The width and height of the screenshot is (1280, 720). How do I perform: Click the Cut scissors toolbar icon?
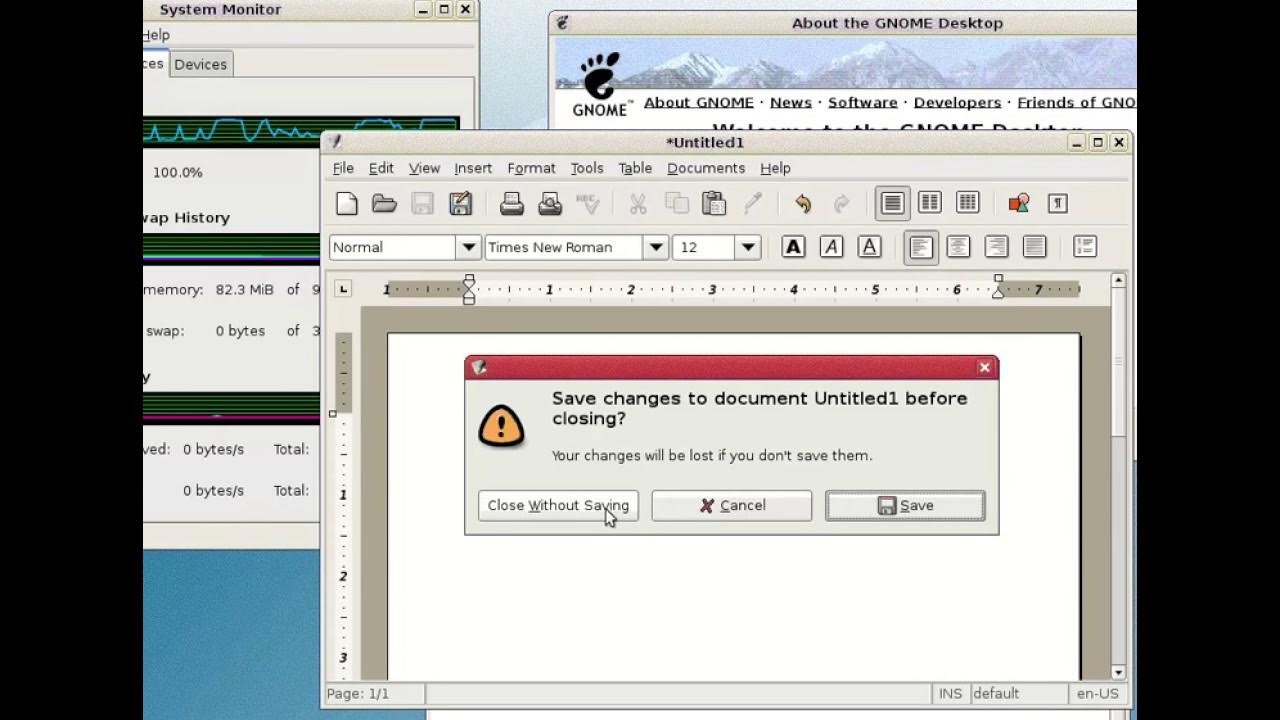tap(638, 204)
